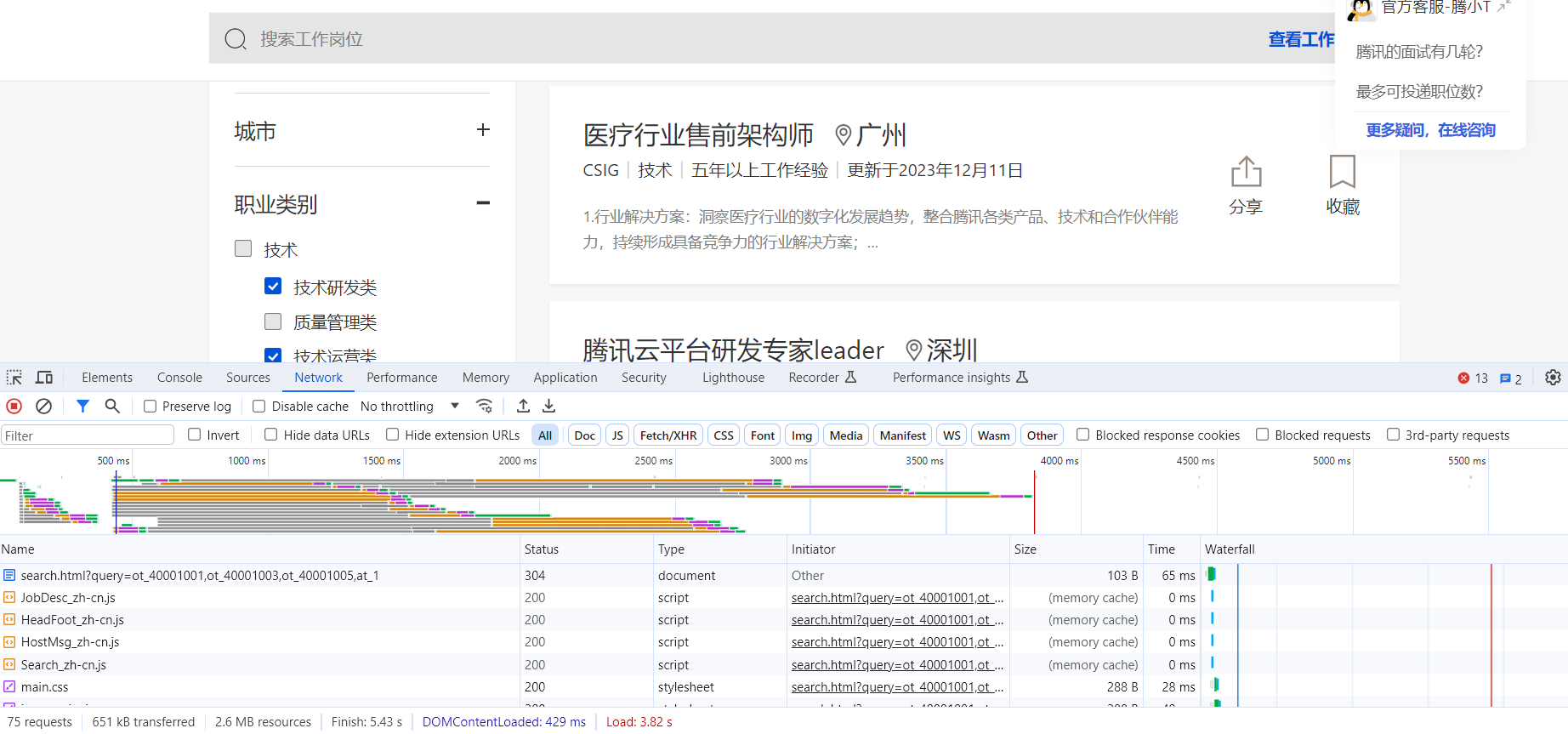Uncheck the 技术研发类 checkbox
This screenshot has width=1568, height=734.
(273, 286)
